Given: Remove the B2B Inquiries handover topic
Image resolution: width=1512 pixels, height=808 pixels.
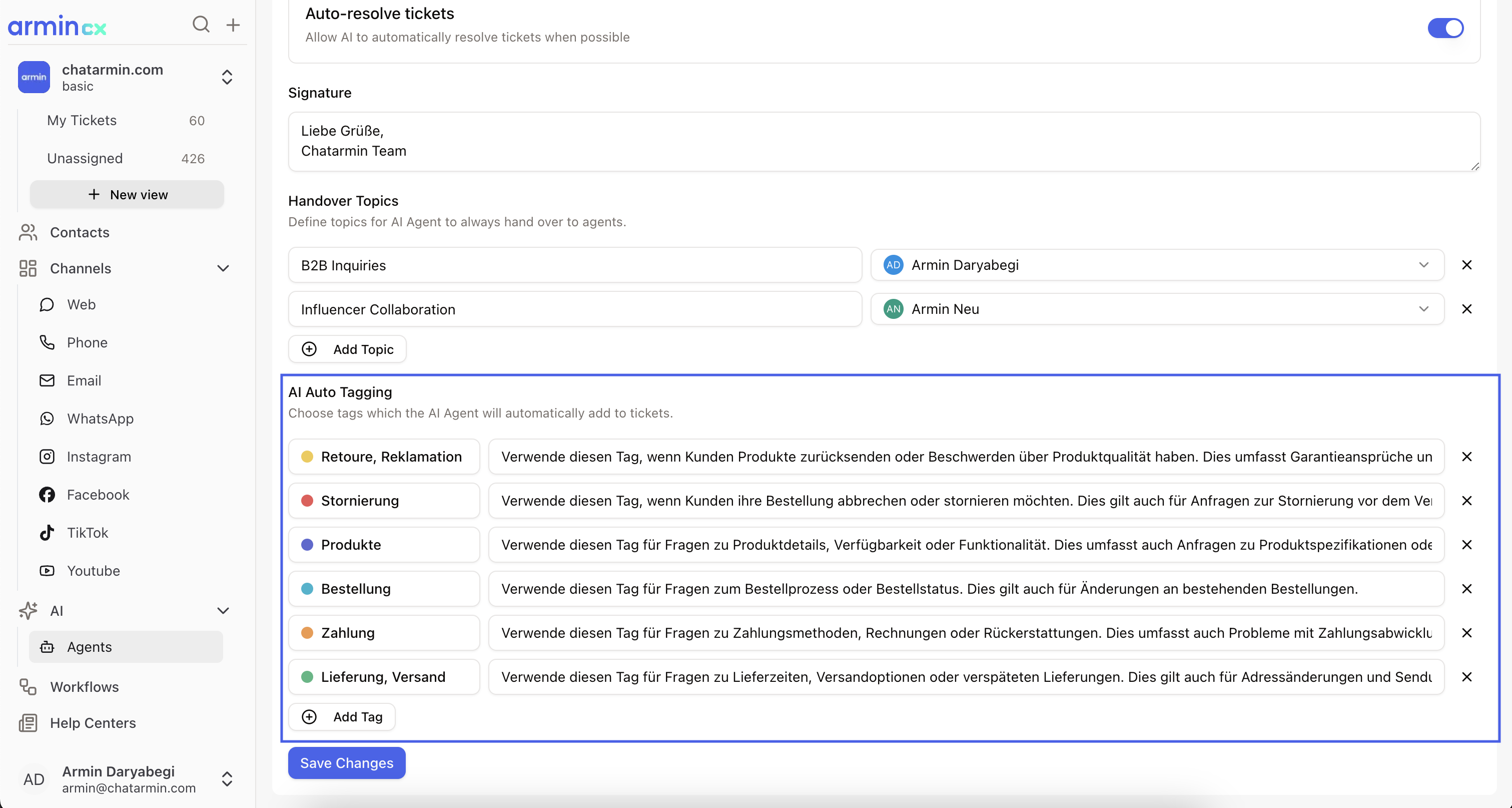Looking at the screenshot, I should tap(1466, 265).
